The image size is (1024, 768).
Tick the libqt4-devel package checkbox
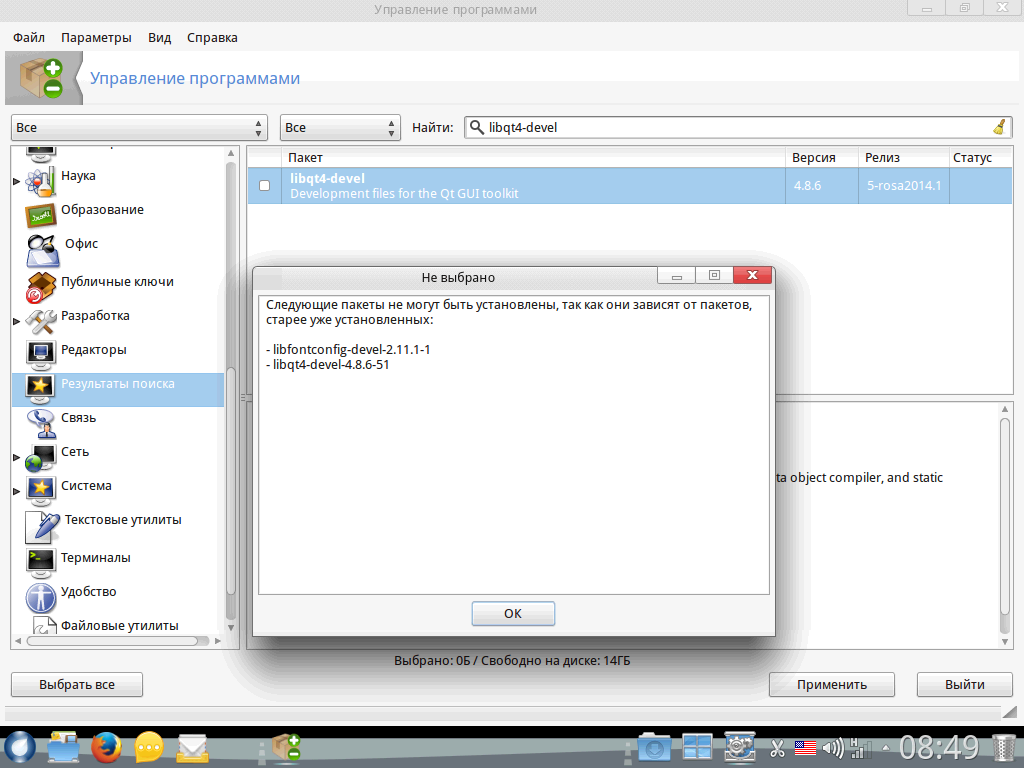pyautogui.click(x=264, y=185)
